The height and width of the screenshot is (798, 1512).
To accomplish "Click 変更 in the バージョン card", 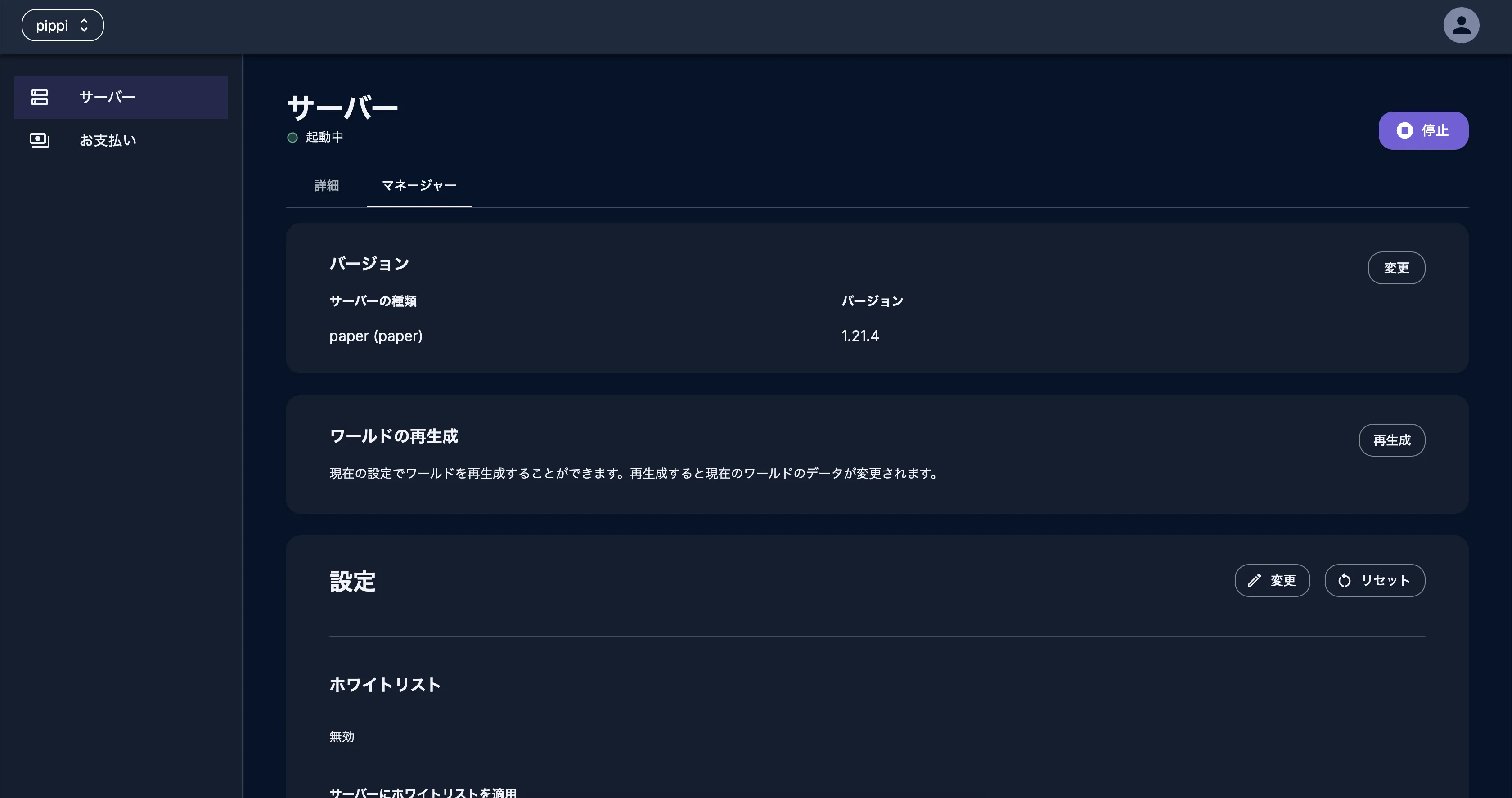I will pyautogui.click(x=1396, y=268).
